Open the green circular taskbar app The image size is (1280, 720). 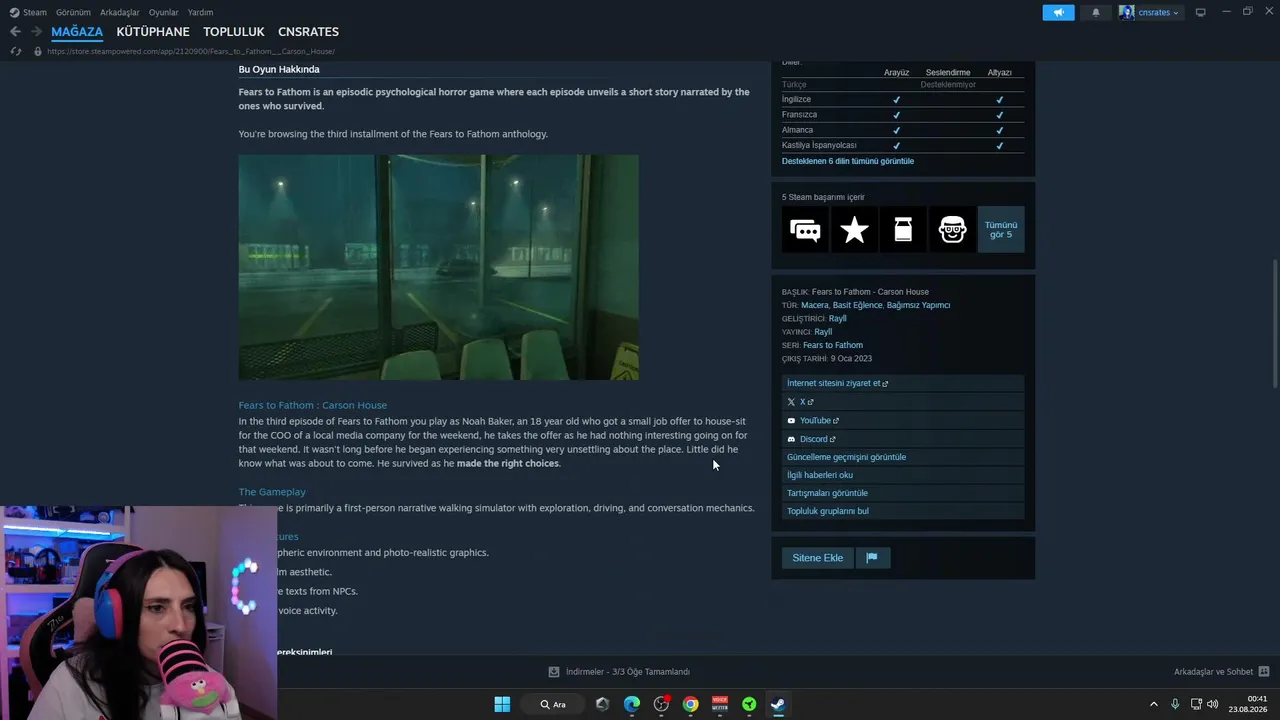(749, 704)
